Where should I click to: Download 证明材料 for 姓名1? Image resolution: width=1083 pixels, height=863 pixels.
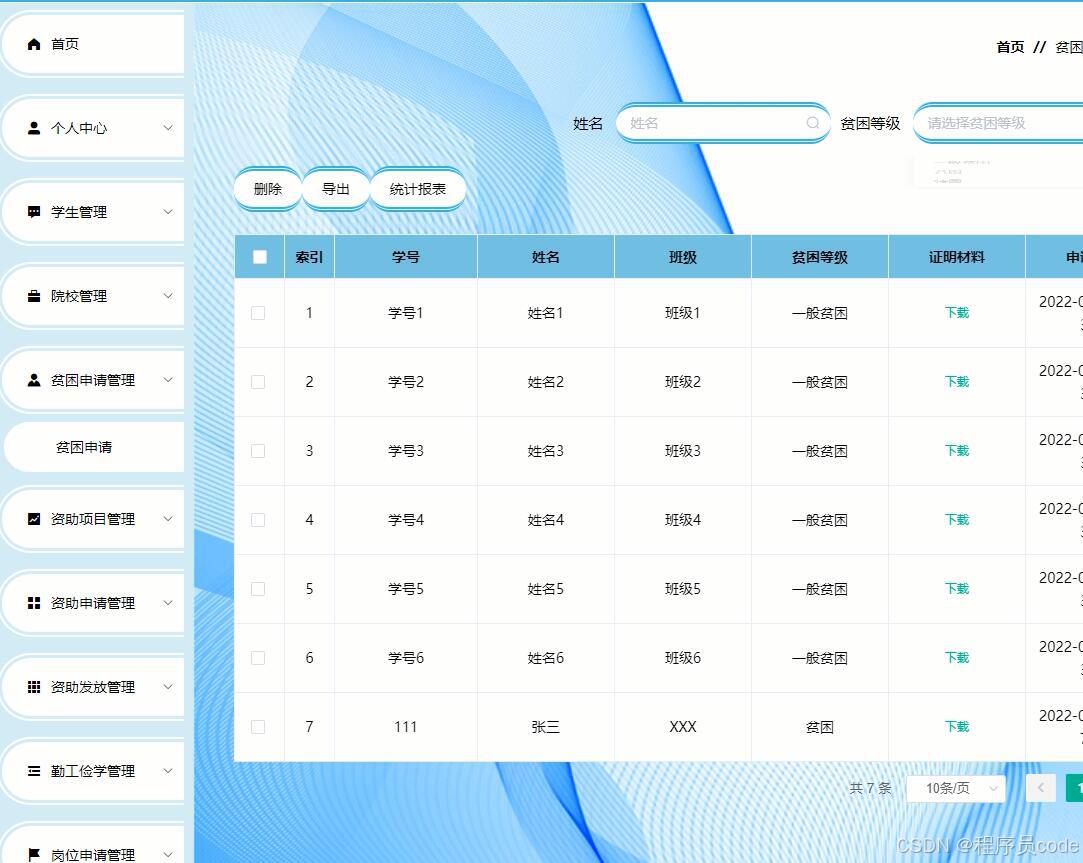click(957, 313)
